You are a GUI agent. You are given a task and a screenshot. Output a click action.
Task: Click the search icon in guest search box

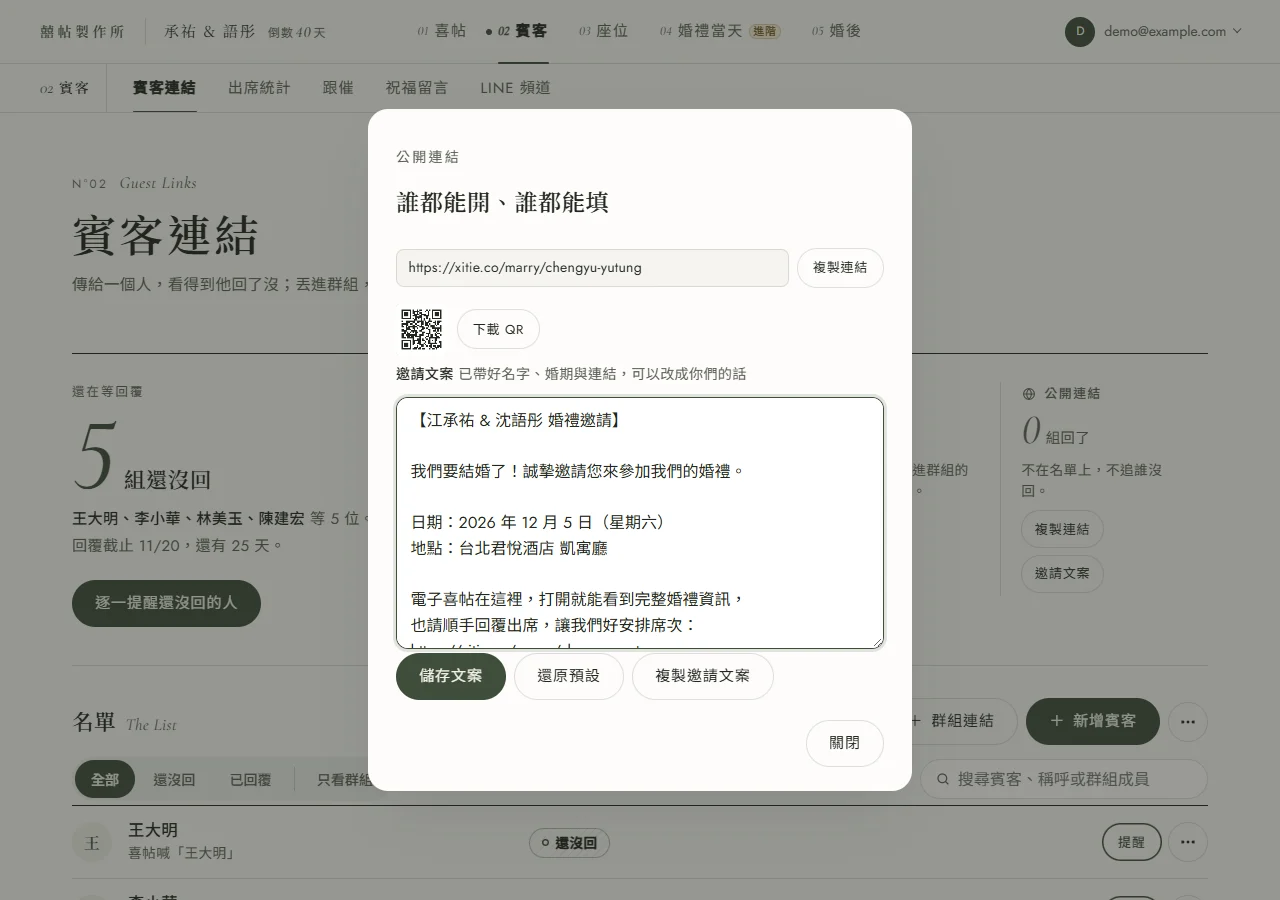(x=941, y=779)
